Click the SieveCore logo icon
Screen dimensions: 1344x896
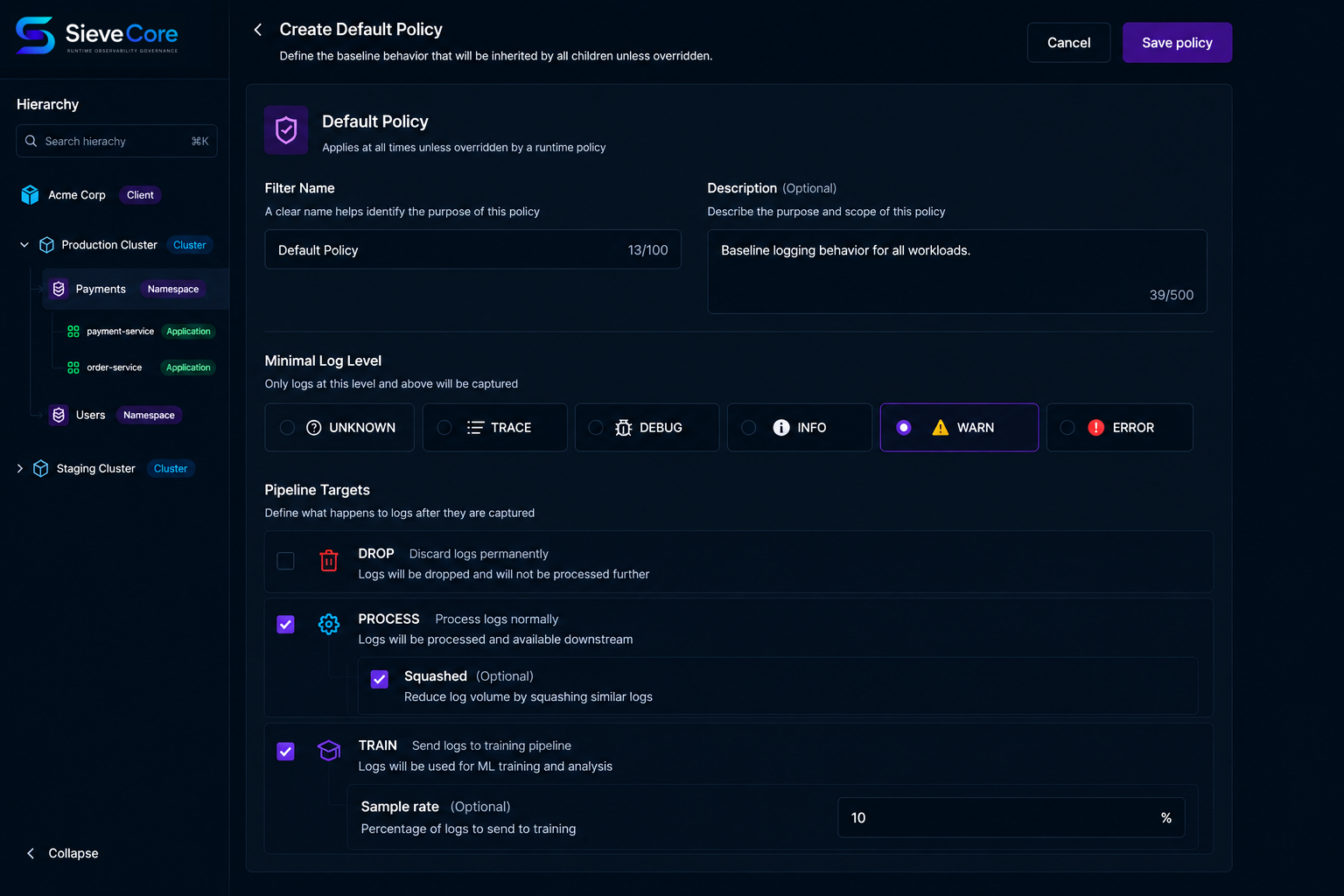[x=36, y=36]
